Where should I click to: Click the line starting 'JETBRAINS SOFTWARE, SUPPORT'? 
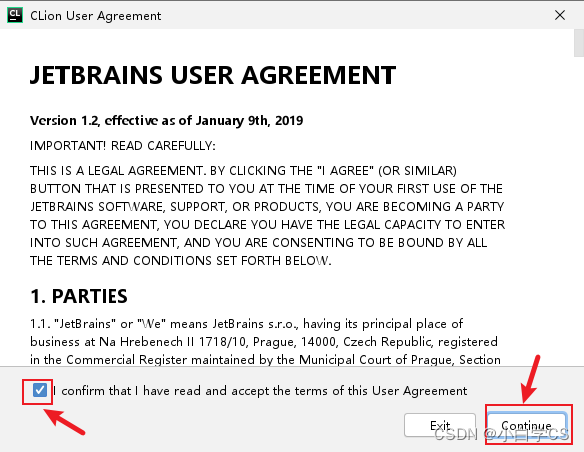267,207
